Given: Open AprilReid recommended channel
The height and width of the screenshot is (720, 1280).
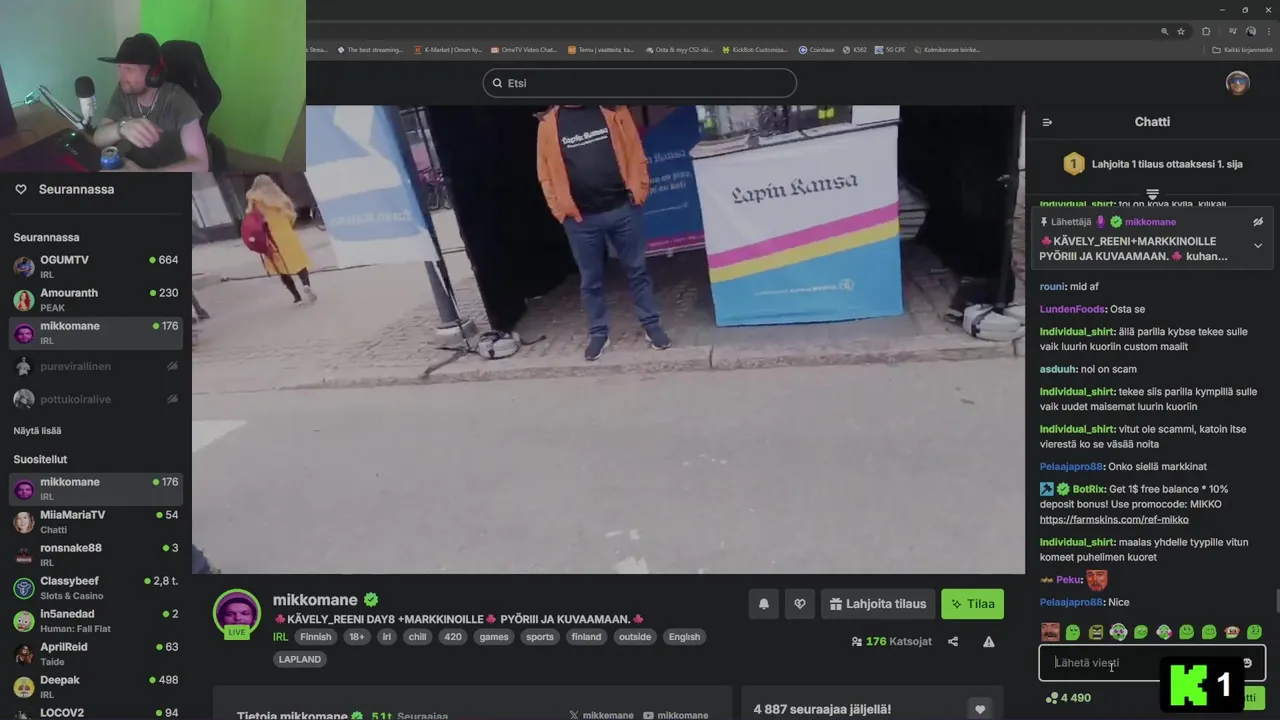Looking at the screenshot, I should coord(96,653).
